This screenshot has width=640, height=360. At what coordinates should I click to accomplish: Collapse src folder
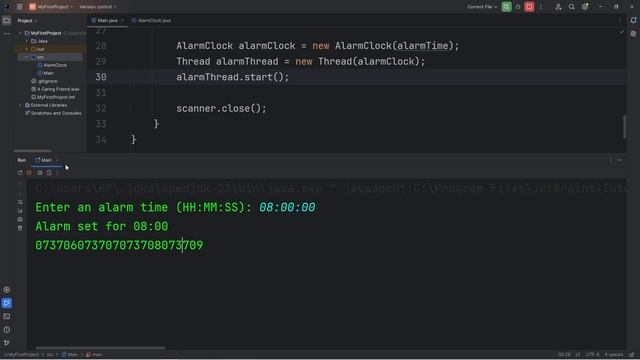tap(27, 57)
